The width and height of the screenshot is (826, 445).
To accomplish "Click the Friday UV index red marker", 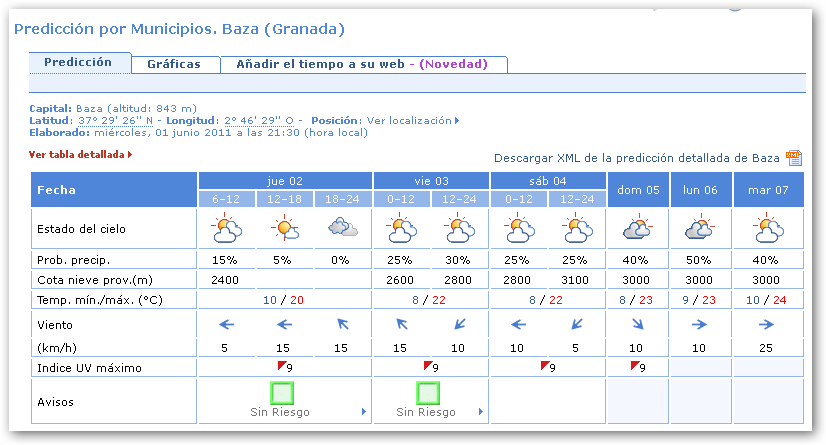I will 428,365.
